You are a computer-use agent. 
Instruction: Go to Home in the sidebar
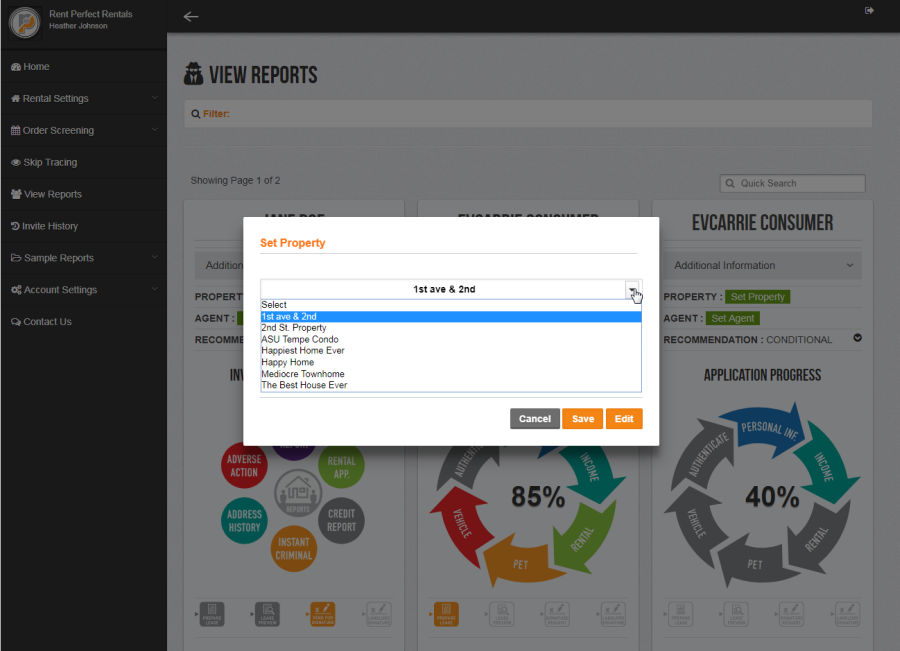(x=83, y=67)
